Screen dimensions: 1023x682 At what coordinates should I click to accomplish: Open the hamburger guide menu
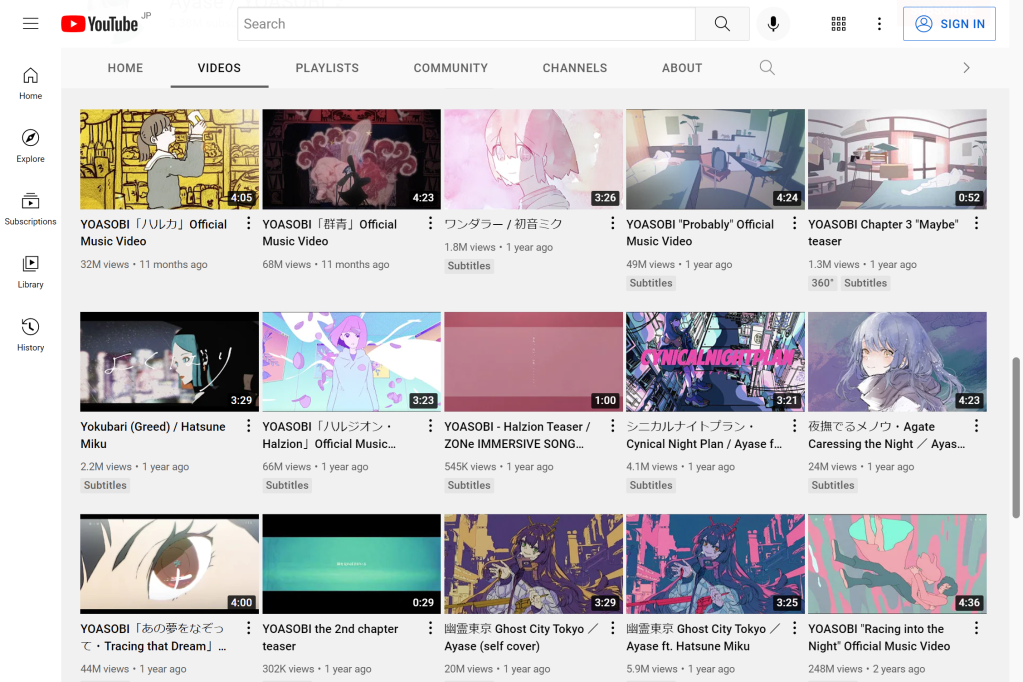[31, 24]
